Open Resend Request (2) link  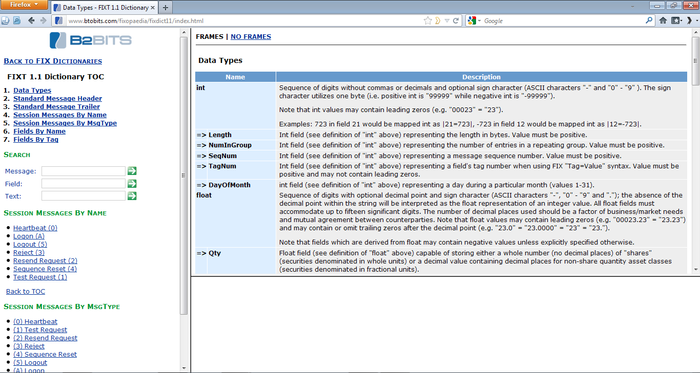click(x=45, y=261)
